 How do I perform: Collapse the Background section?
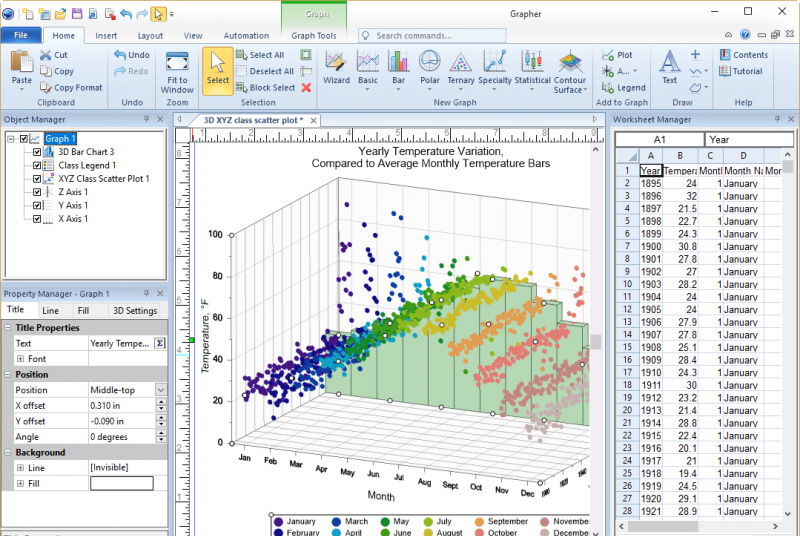pyautogui.click(x=8, y=452)
